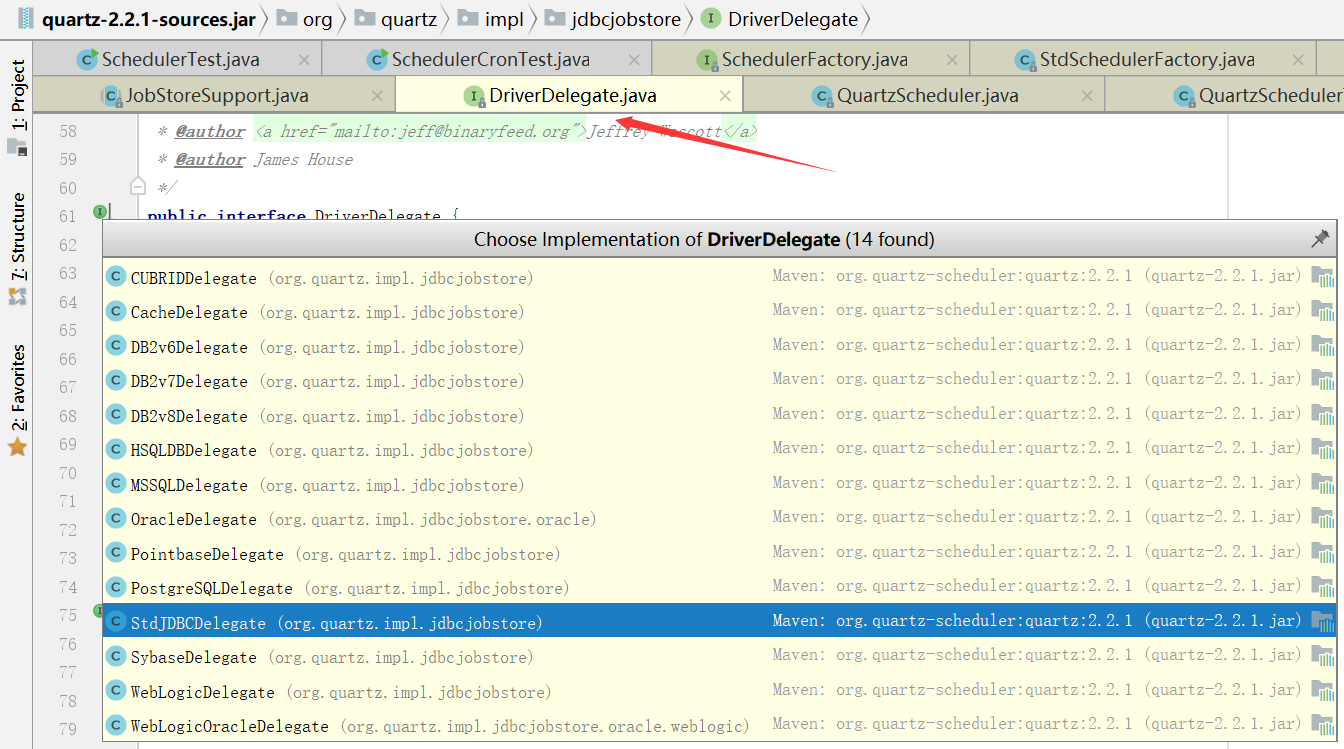
Task: Close the SchedulerCronTest.java tab
Action: (x=634, y=60)
